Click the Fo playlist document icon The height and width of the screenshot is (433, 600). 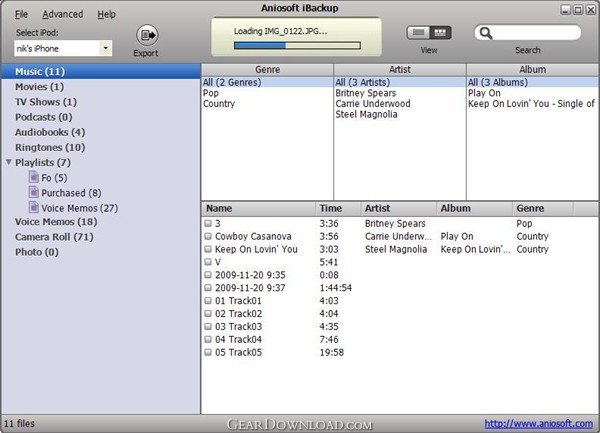pos(34,177)
